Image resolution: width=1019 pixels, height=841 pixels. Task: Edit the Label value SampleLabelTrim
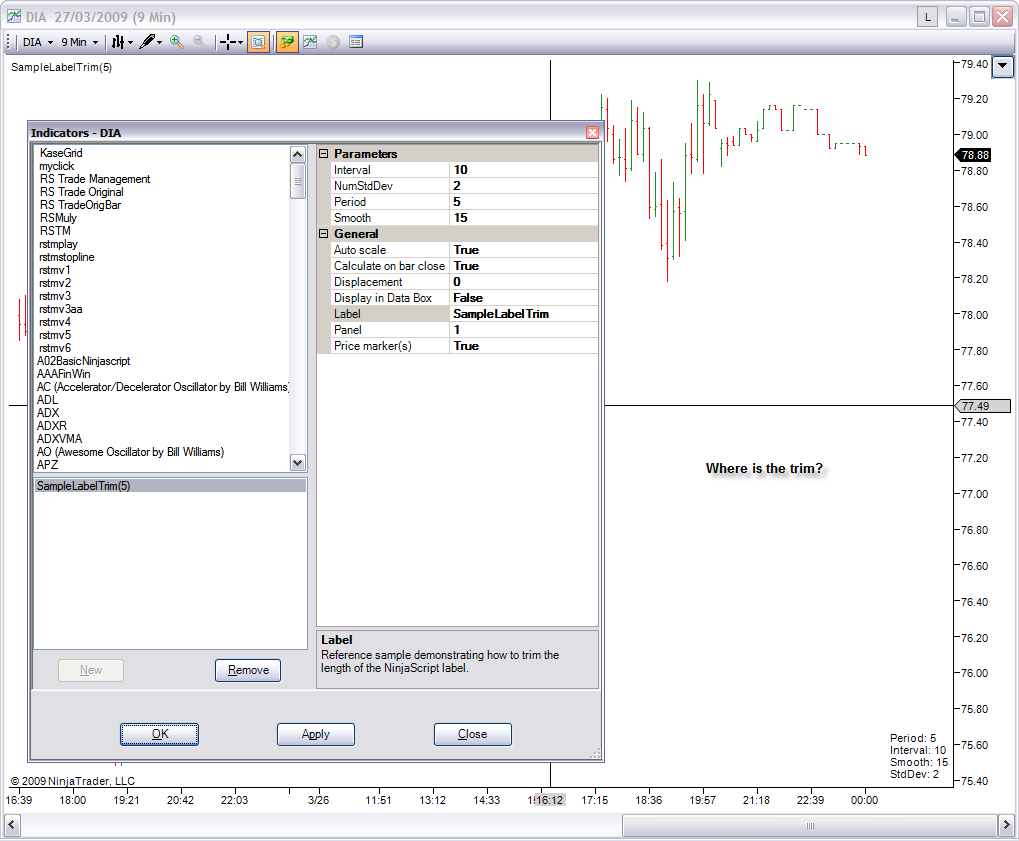523,314
